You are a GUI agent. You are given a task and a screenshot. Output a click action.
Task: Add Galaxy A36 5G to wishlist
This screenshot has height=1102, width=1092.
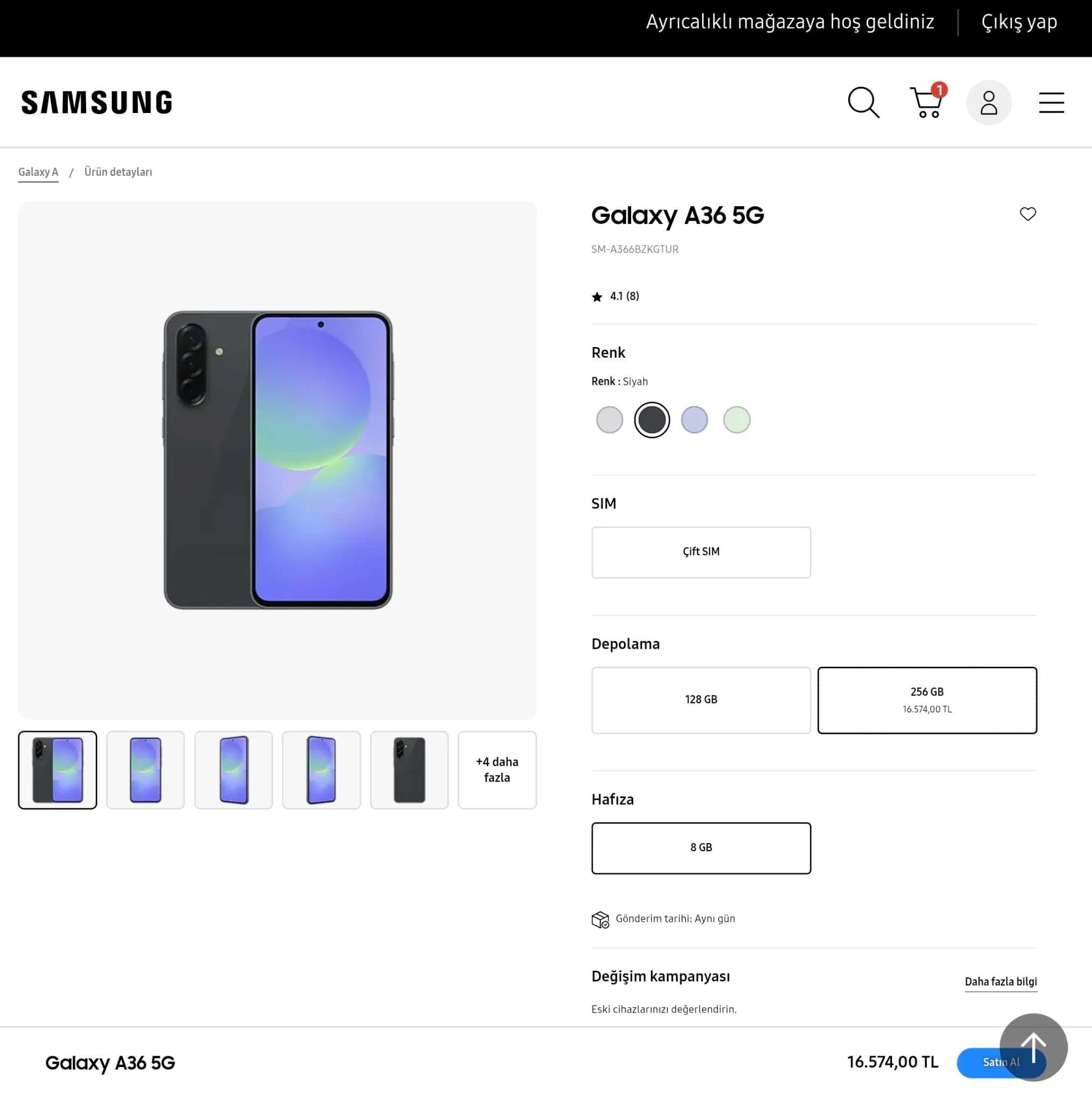point(1027,214)
